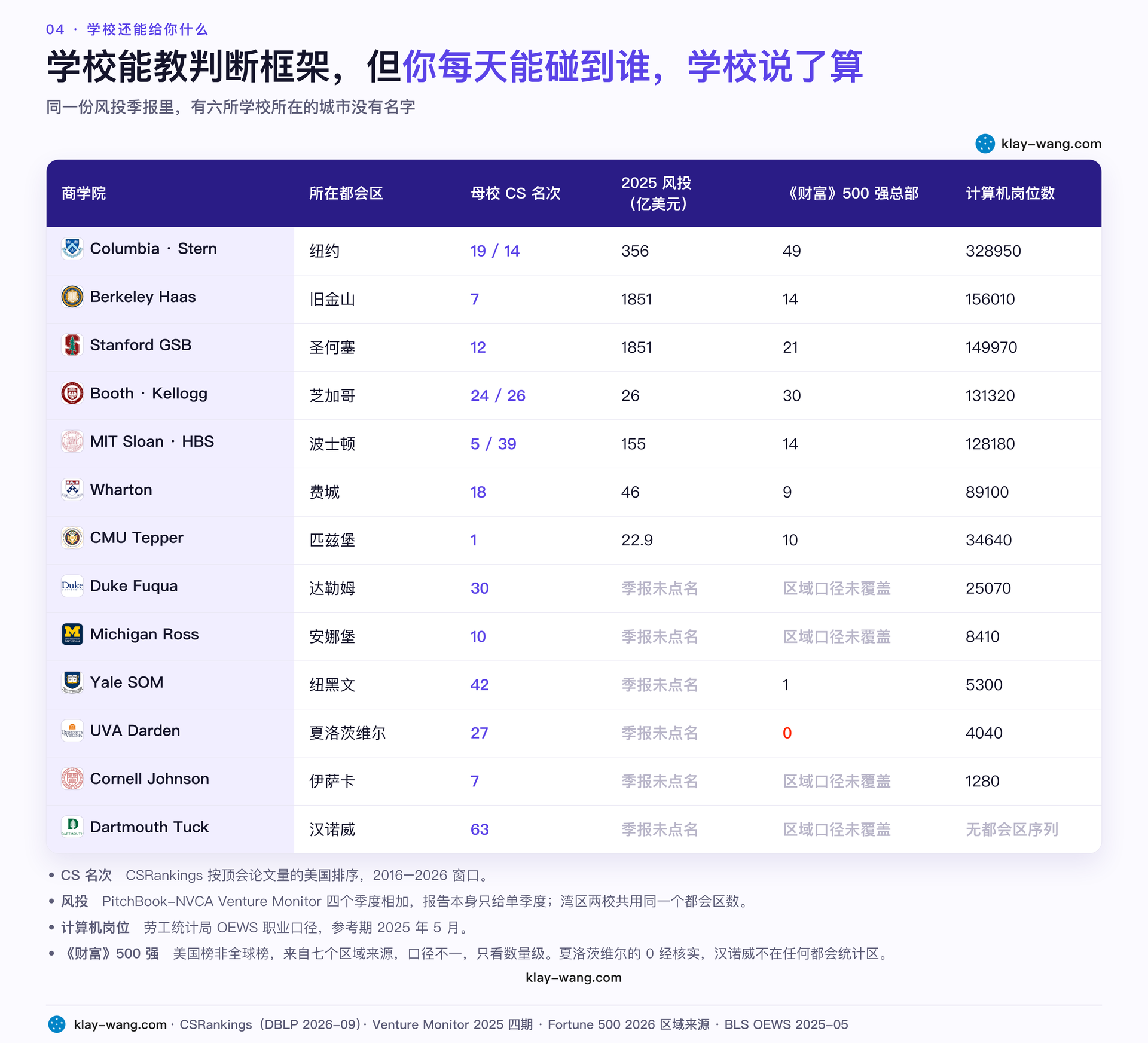This screenshot has height=1043, width=1148.
Task: Open klay-wang.com link in footer source line
Action: (x=120, y=1024)
